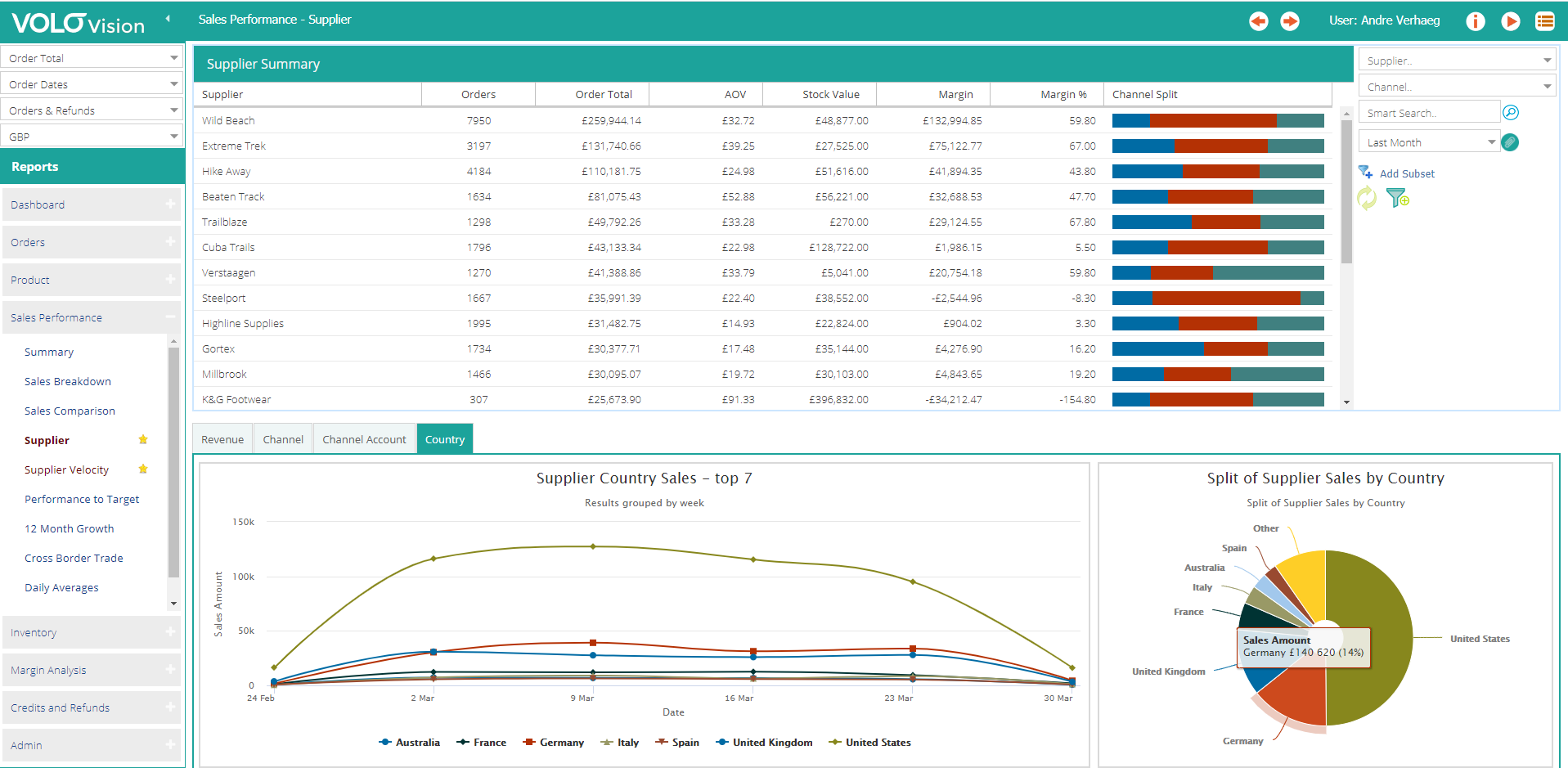Viewport: 1568px width, 768px height.
Task: Click Wild Beach channel split bar
Action: tap(1218, 121)
